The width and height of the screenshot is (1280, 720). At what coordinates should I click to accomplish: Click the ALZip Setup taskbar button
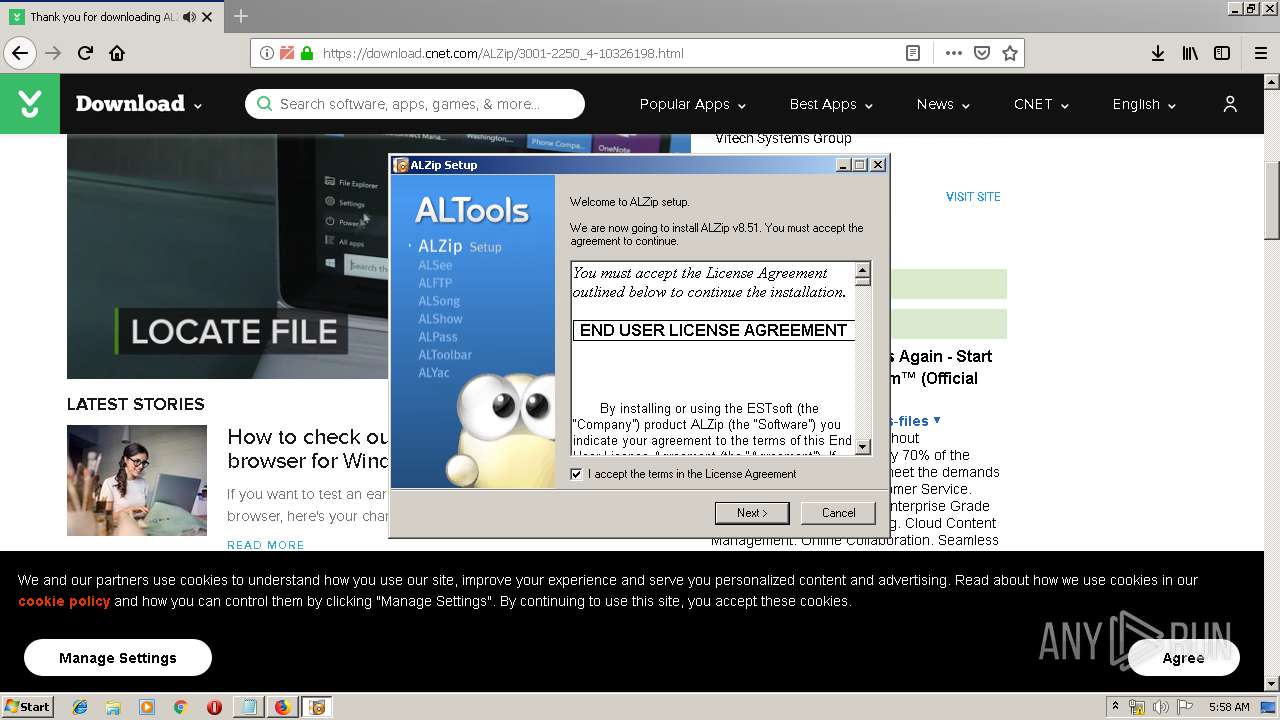pos(317,707)
